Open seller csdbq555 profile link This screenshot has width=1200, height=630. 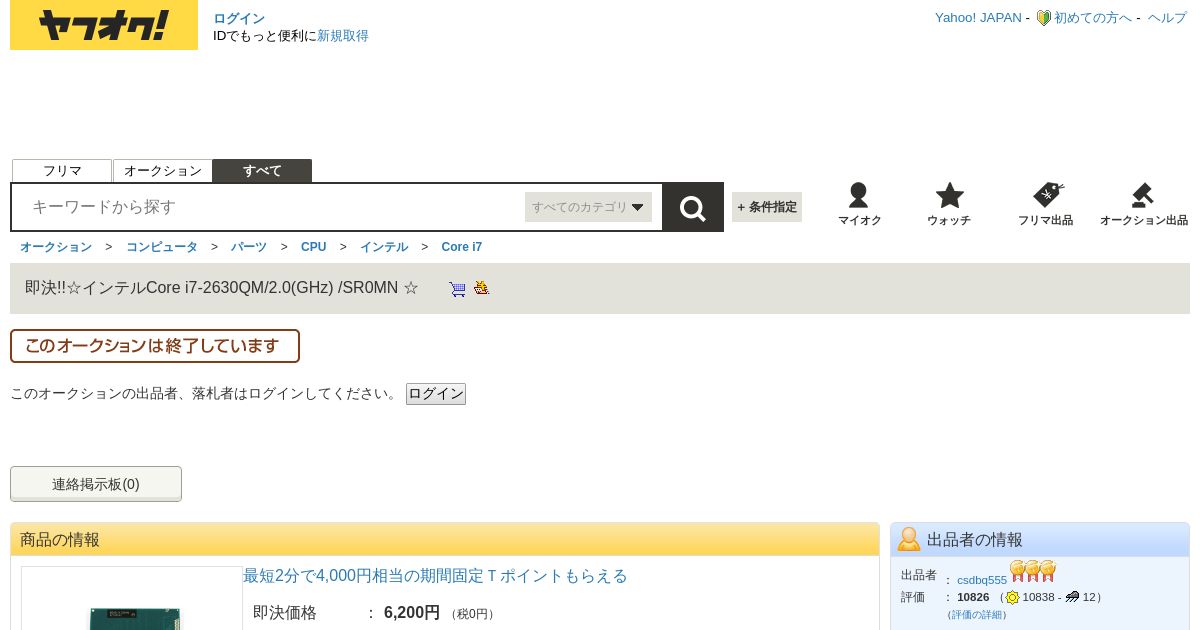click(x=982, y=580)
